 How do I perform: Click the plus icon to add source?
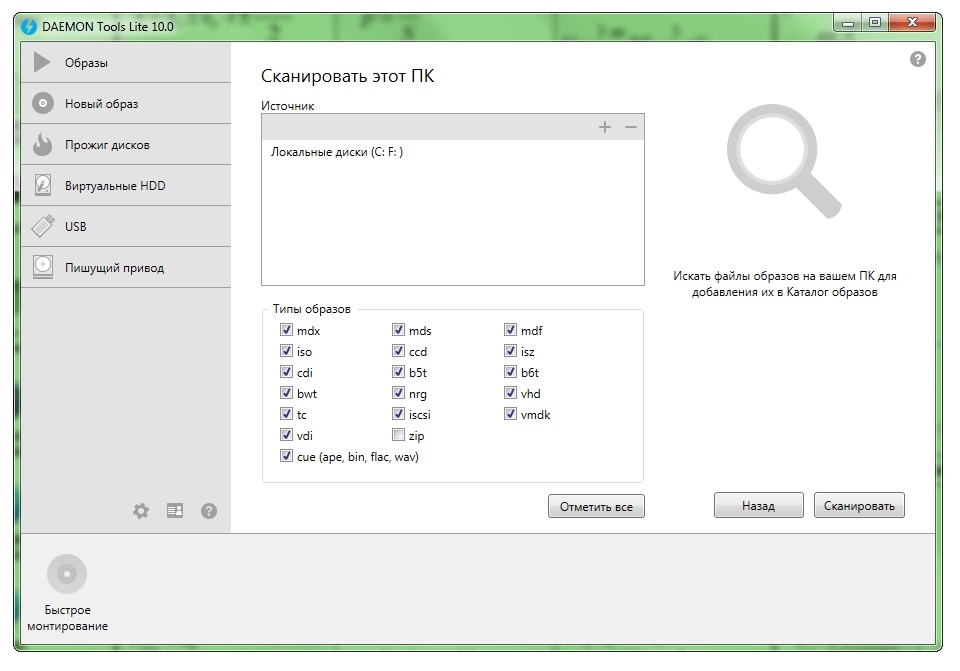[x=604, y=127]
